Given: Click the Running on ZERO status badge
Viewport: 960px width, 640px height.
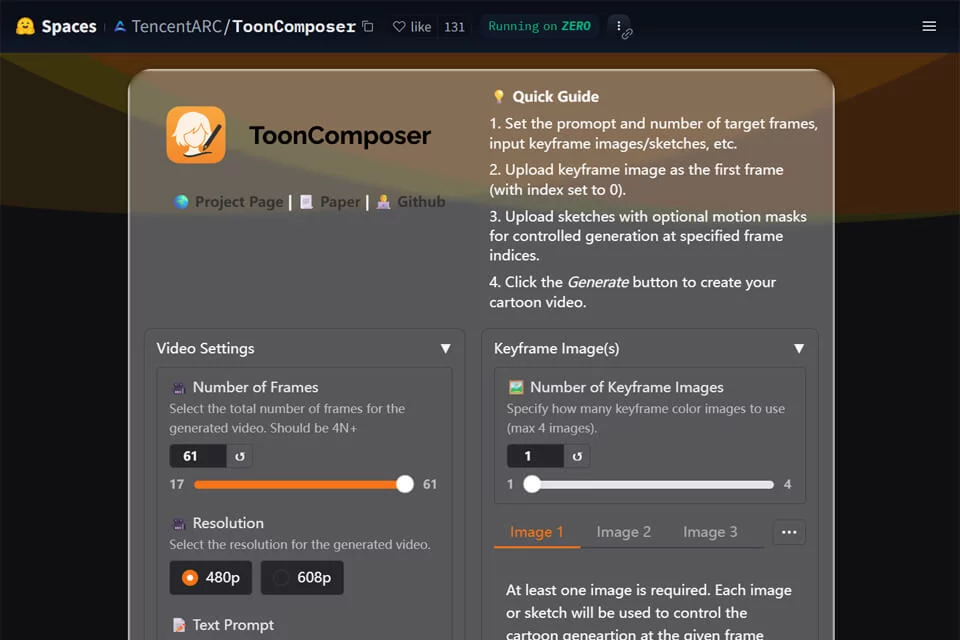Looking at the screenshot, I should pos(539,26).
